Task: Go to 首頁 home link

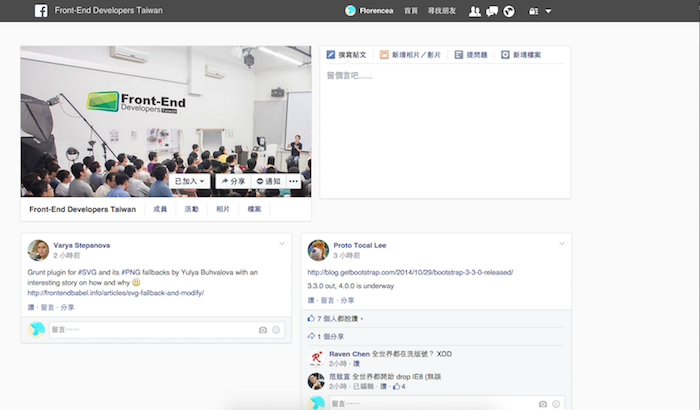Action: point(411,11)
